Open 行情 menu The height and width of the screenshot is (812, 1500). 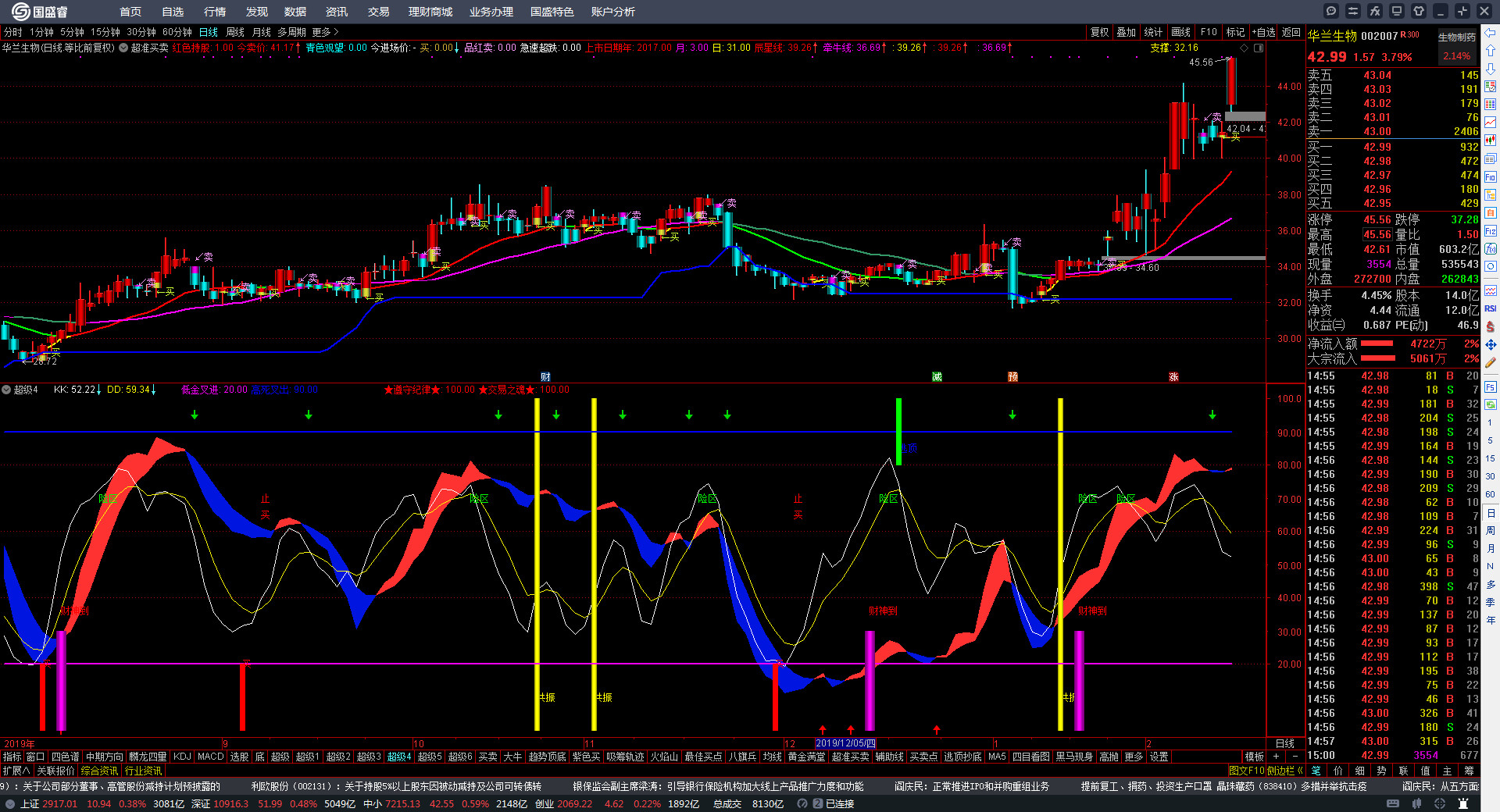215,12
